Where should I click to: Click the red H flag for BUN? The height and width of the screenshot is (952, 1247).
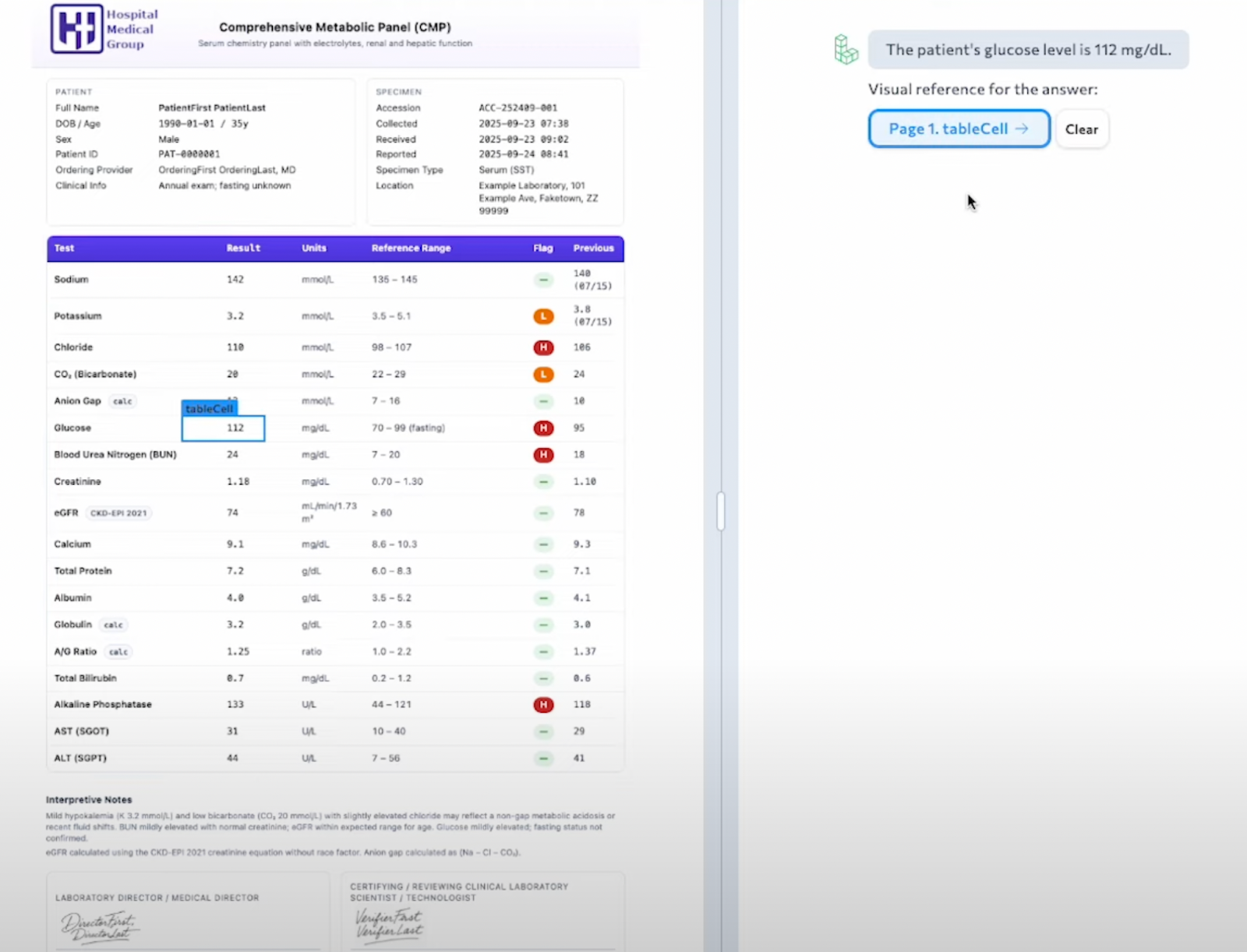(x=543, y=455)
